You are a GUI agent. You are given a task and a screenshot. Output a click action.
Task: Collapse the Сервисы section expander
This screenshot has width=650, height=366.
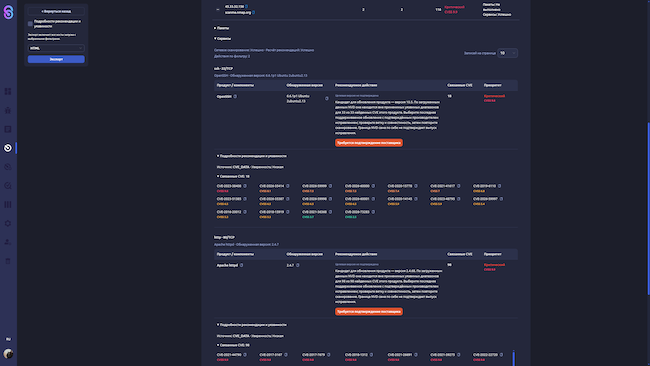pyautogui.click(x=223, y=39)
